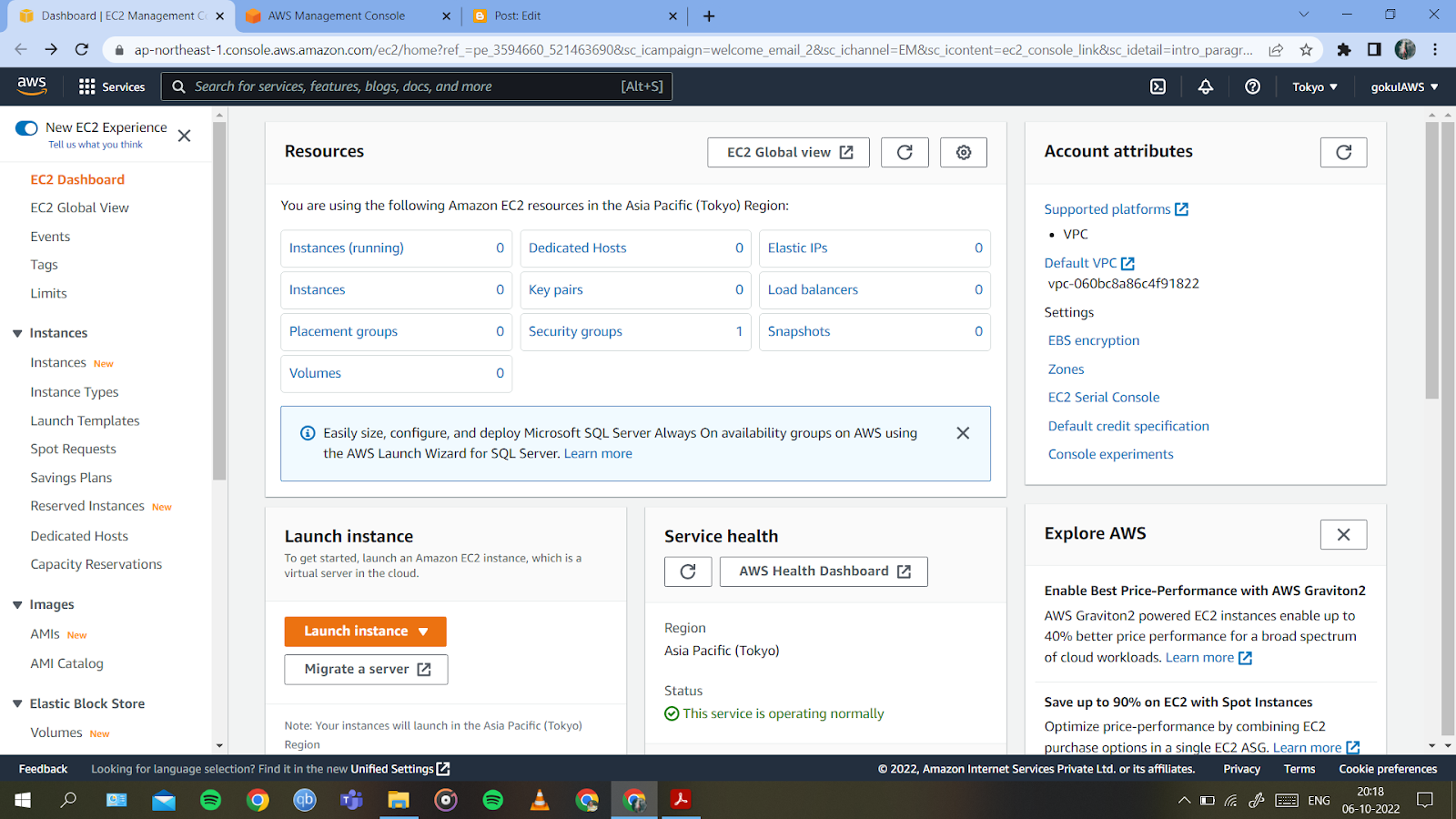Screen dimensions: 1456x819
Task: Share this page icon in address bar
Action: coord(1276,50)
